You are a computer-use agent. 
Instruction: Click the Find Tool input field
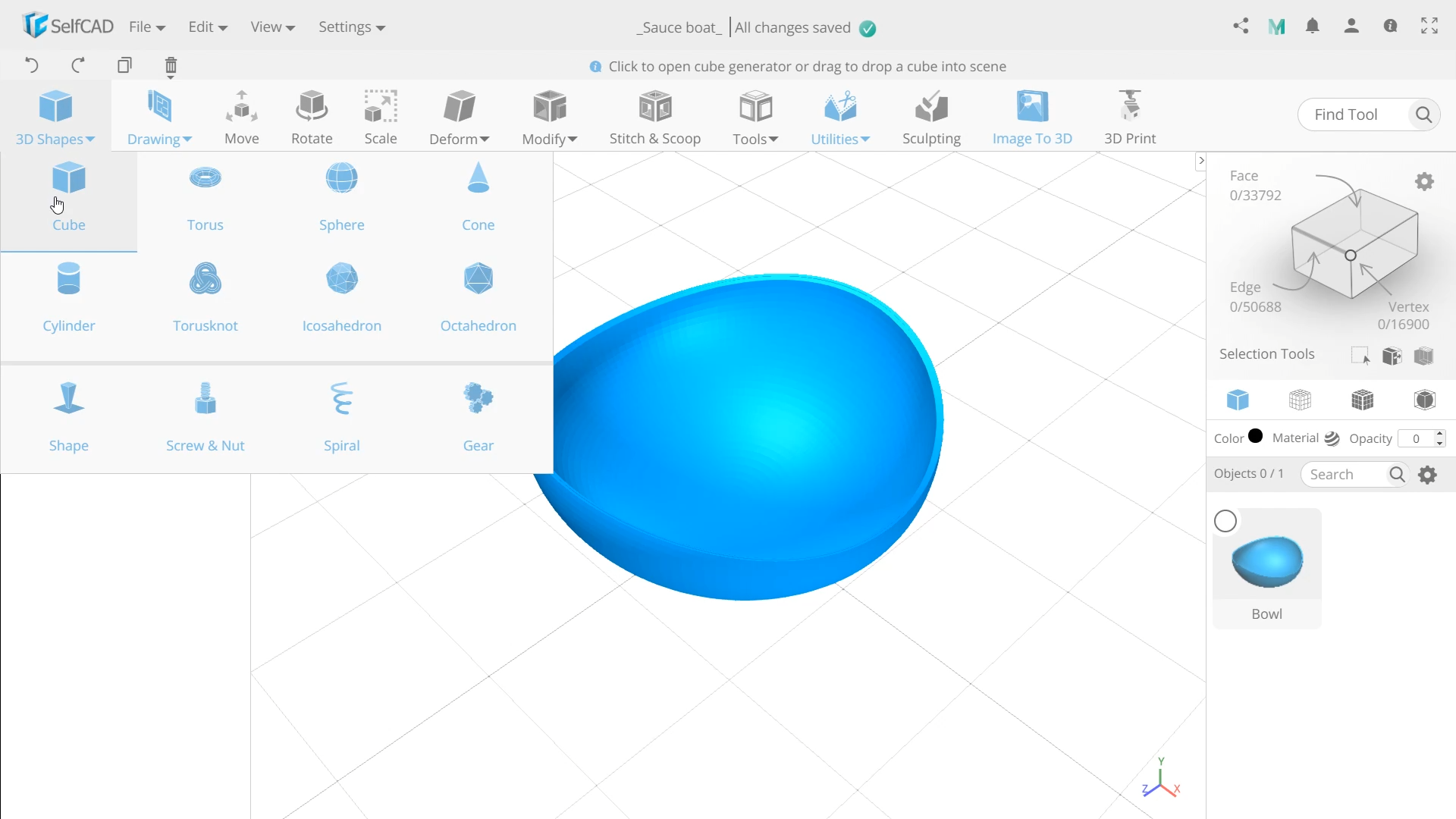point(1354,115)
